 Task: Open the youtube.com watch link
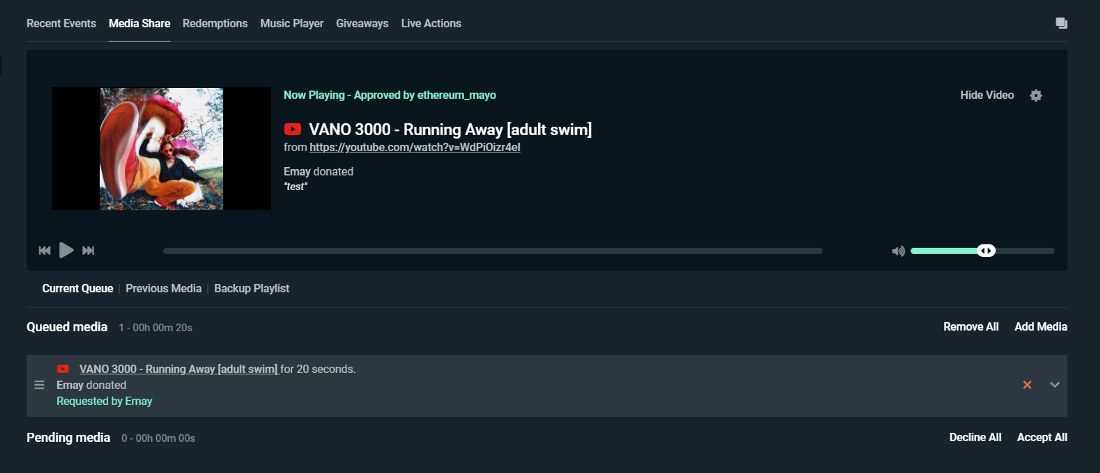click(415, 147)
